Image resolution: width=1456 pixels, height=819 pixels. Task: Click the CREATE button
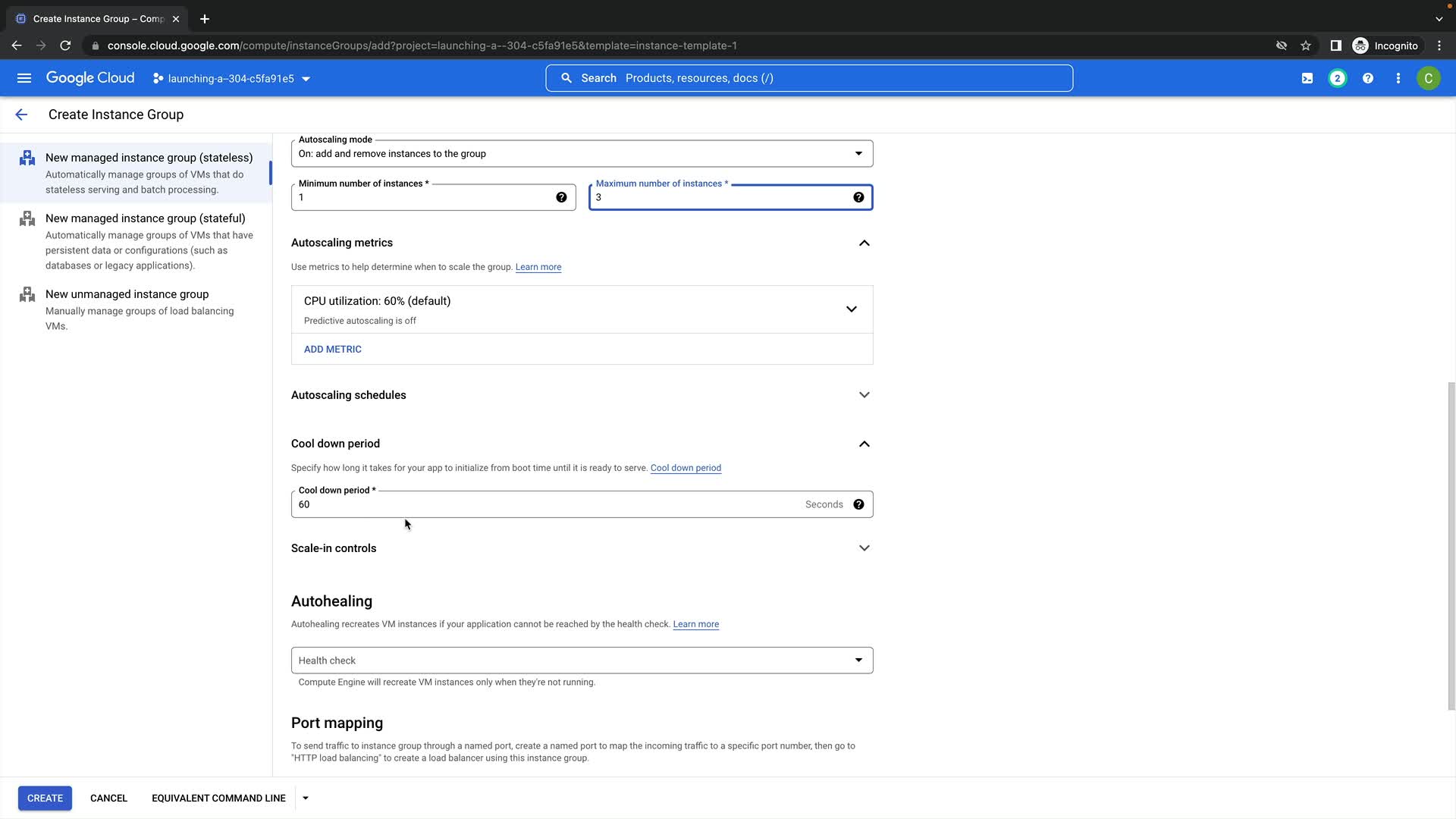coord(45,798)
